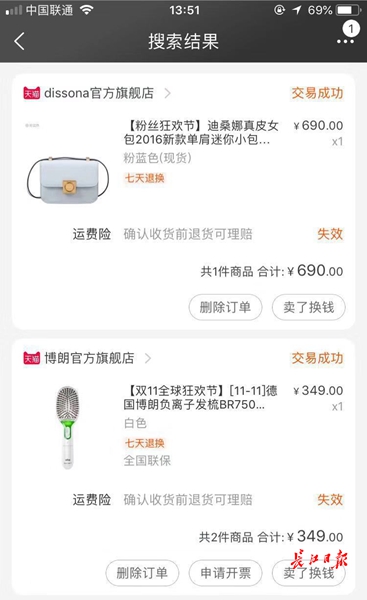Tap the back arrow in header
The height and width of the screenshot is (600, 367).
[20, 41]
